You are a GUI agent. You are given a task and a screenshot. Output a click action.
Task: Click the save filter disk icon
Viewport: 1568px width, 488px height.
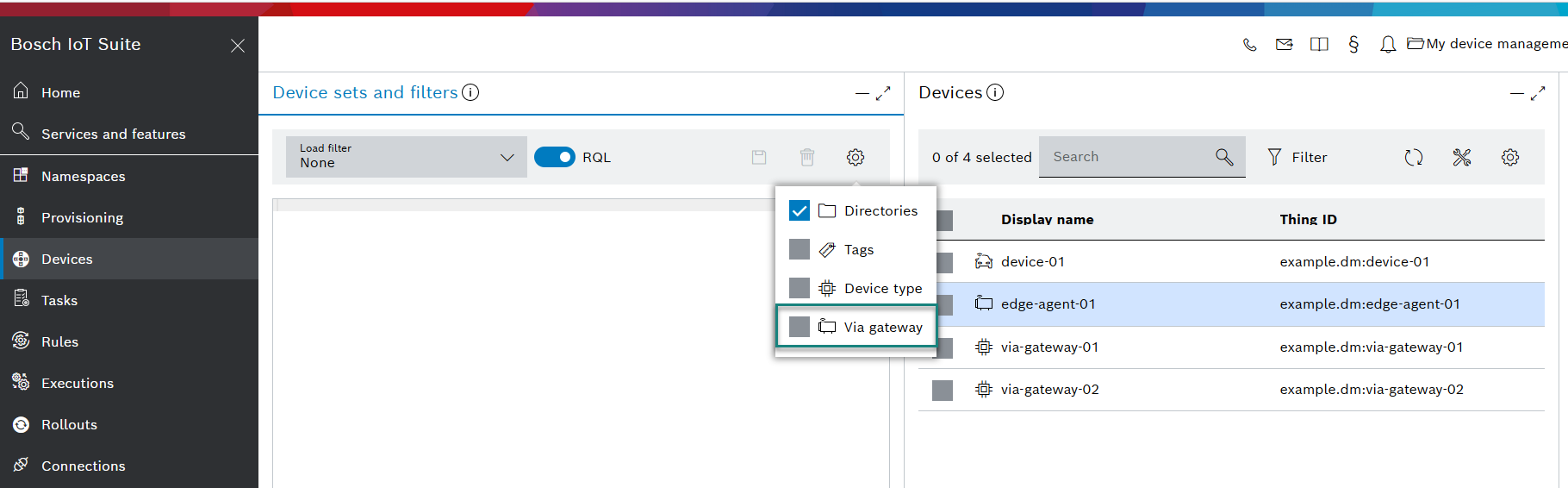click(x=759, y=157)
